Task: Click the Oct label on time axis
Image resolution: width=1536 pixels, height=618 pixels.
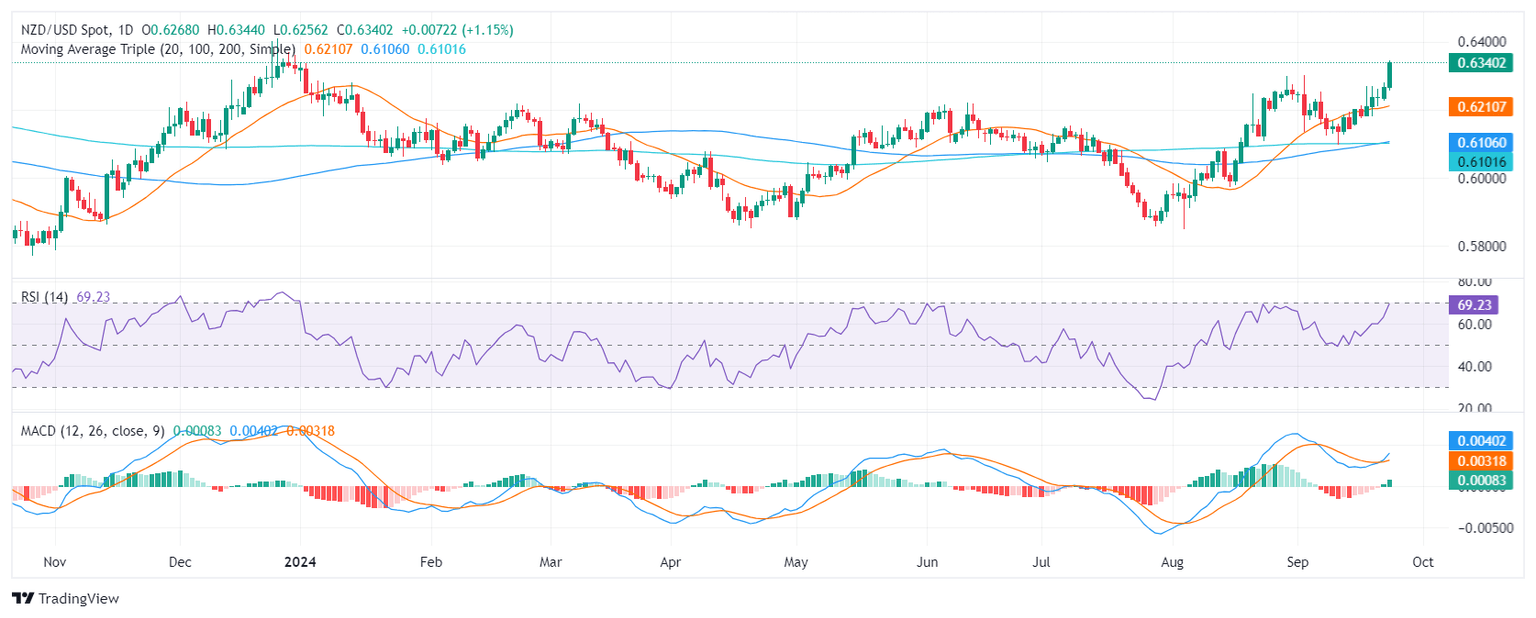Action: point(1422,562)
